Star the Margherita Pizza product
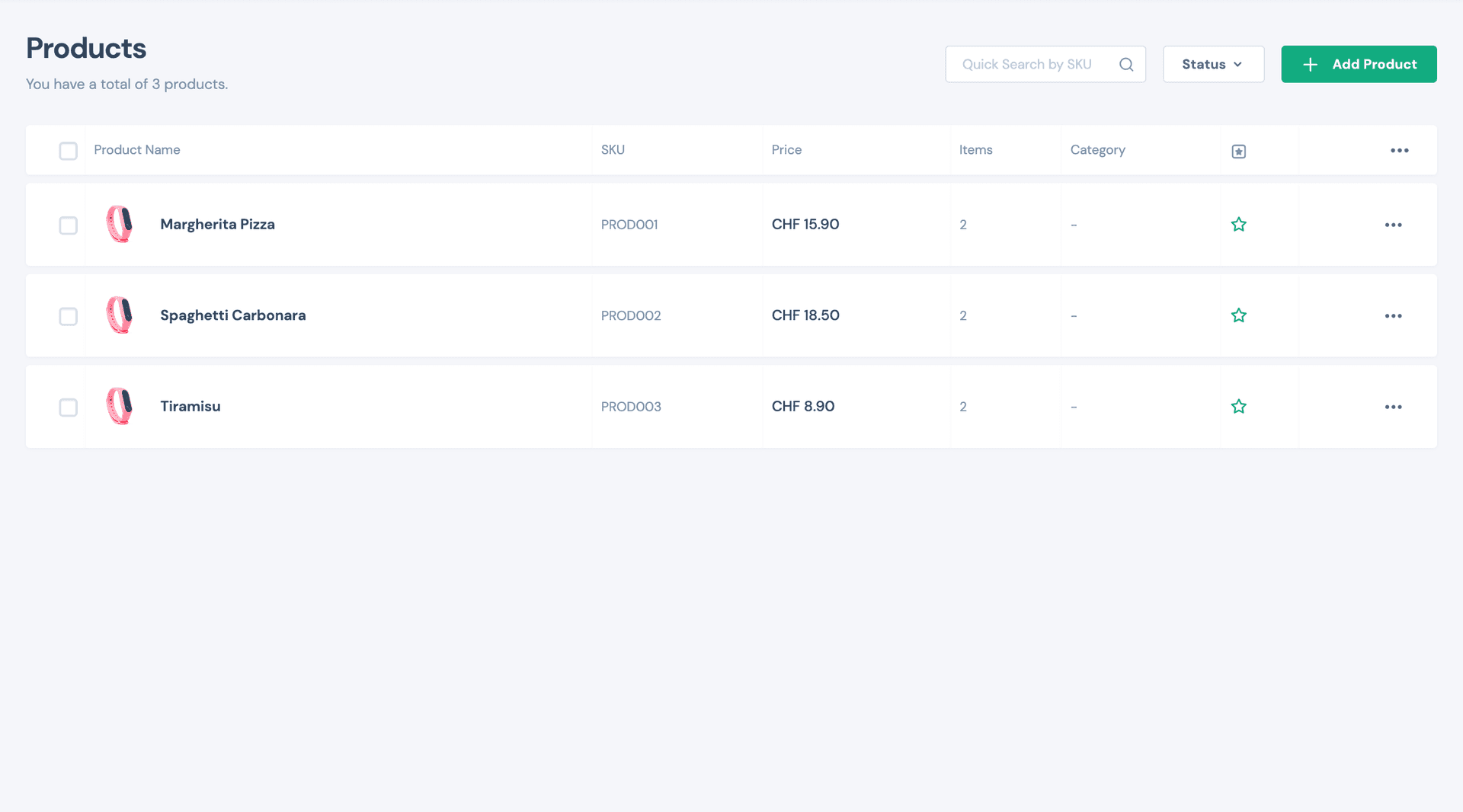This screenshot has width=1463, height=812. 1238,225
